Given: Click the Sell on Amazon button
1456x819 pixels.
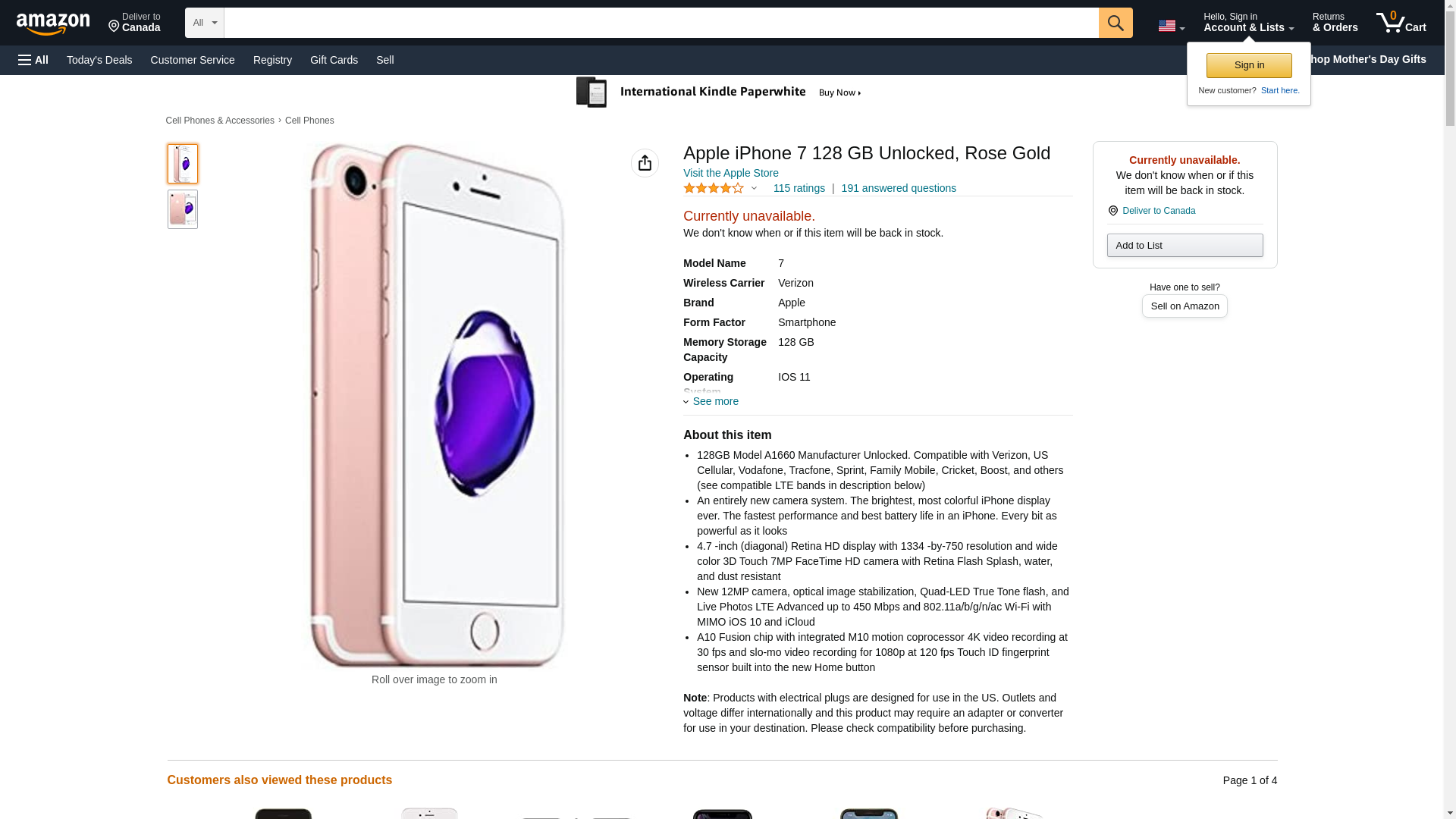Looking at the screenshot, I should pyautogui.click(x=1185, y=306).
